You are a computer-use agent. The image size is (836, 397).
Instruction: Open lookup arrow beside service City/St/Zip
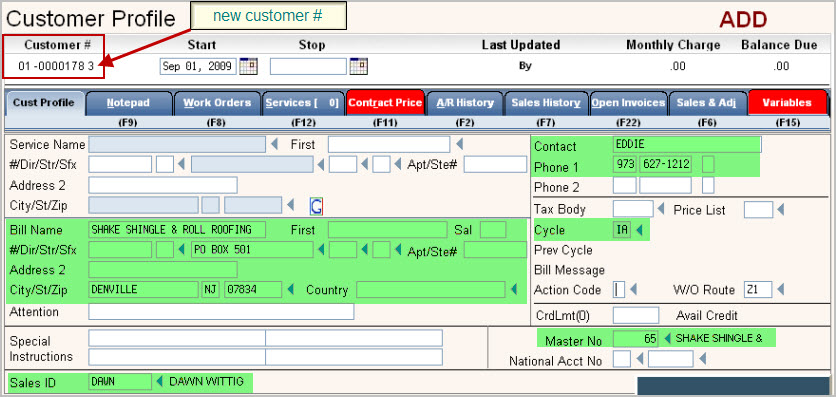click(291, 205)
